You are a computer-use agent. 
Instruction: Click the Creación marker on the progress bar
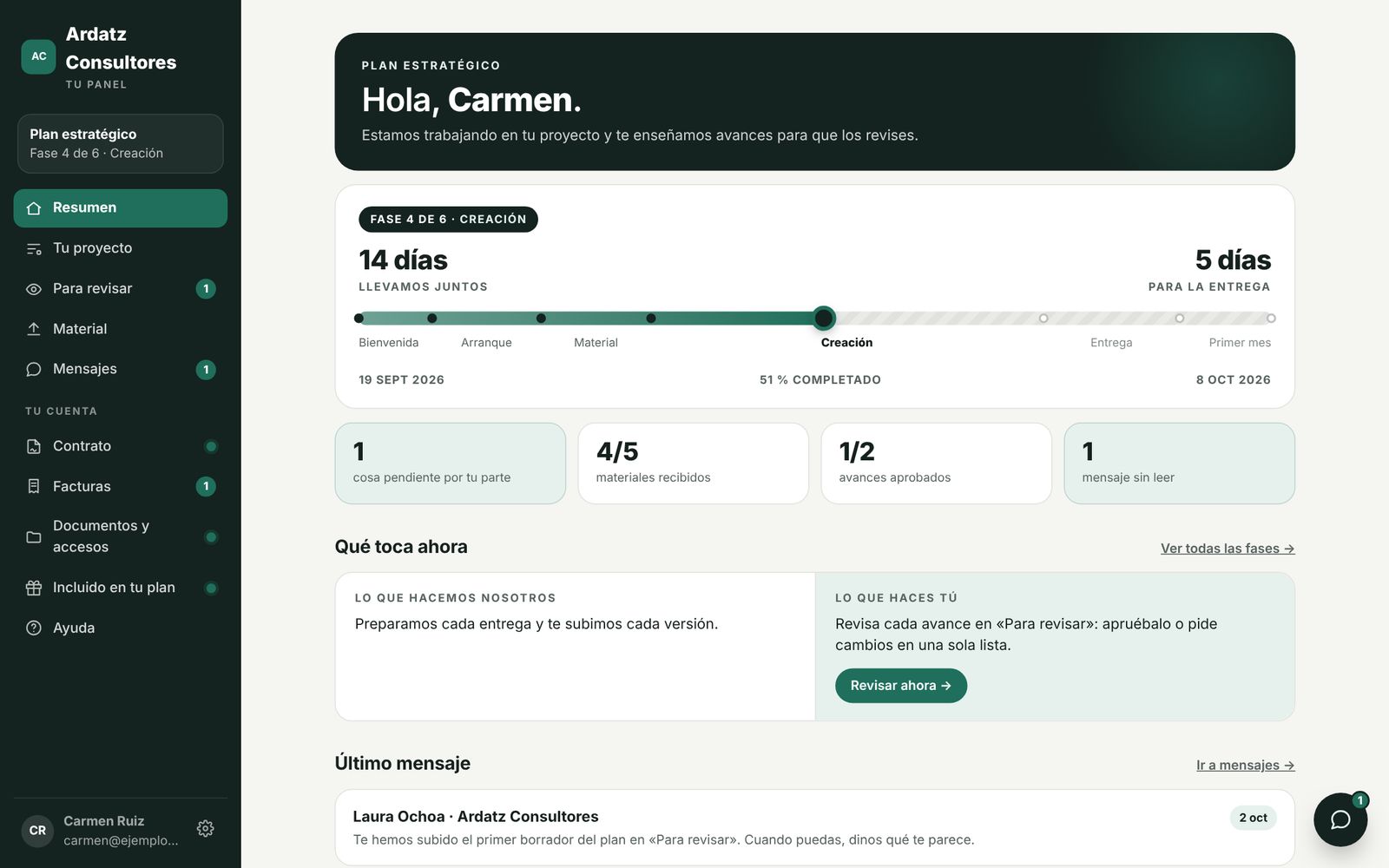pos(824,318)
